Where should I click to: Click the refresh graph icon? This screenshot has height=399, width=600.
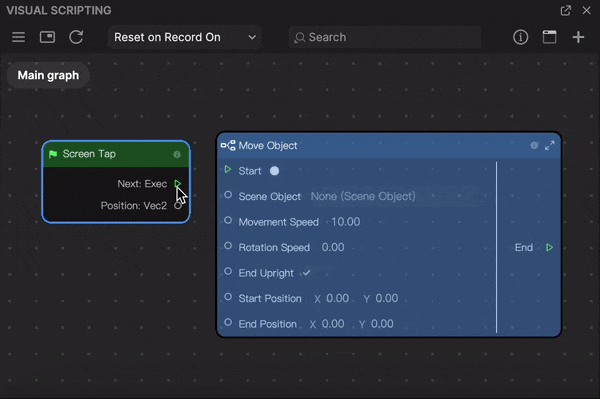point(76,37)
